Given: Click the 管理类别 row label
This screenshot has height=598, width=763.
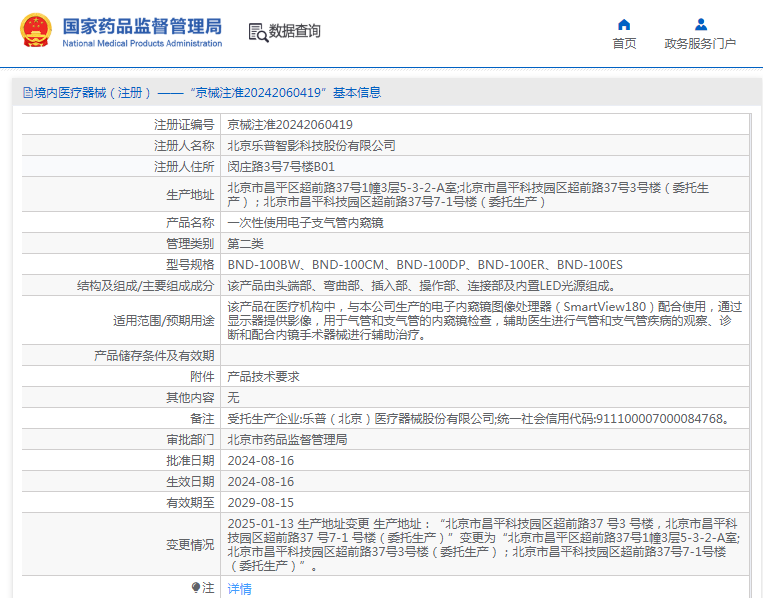Looking at the screenshot, I should (190, 243).
